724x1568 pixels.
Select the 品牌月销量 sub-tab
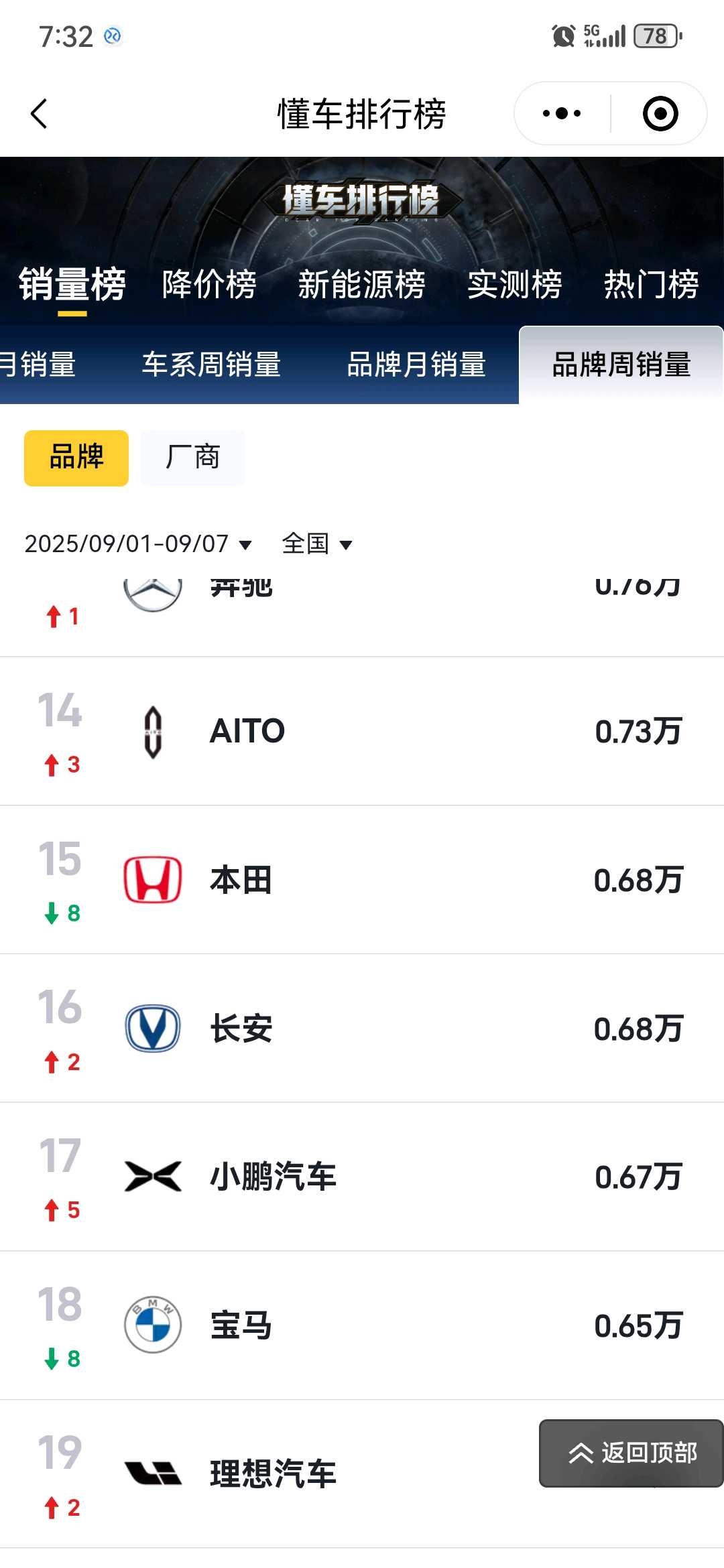tap(416, 365)
